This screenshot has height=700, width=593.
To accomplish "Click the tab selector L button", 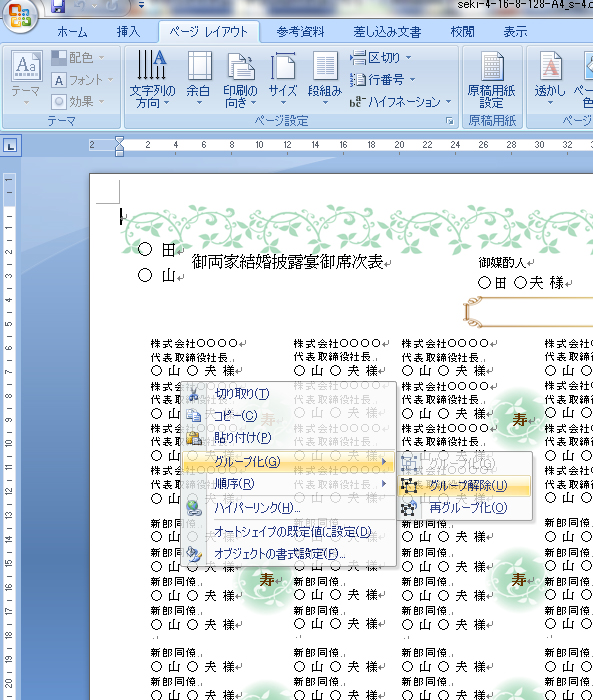I will (x=11, y=146).
